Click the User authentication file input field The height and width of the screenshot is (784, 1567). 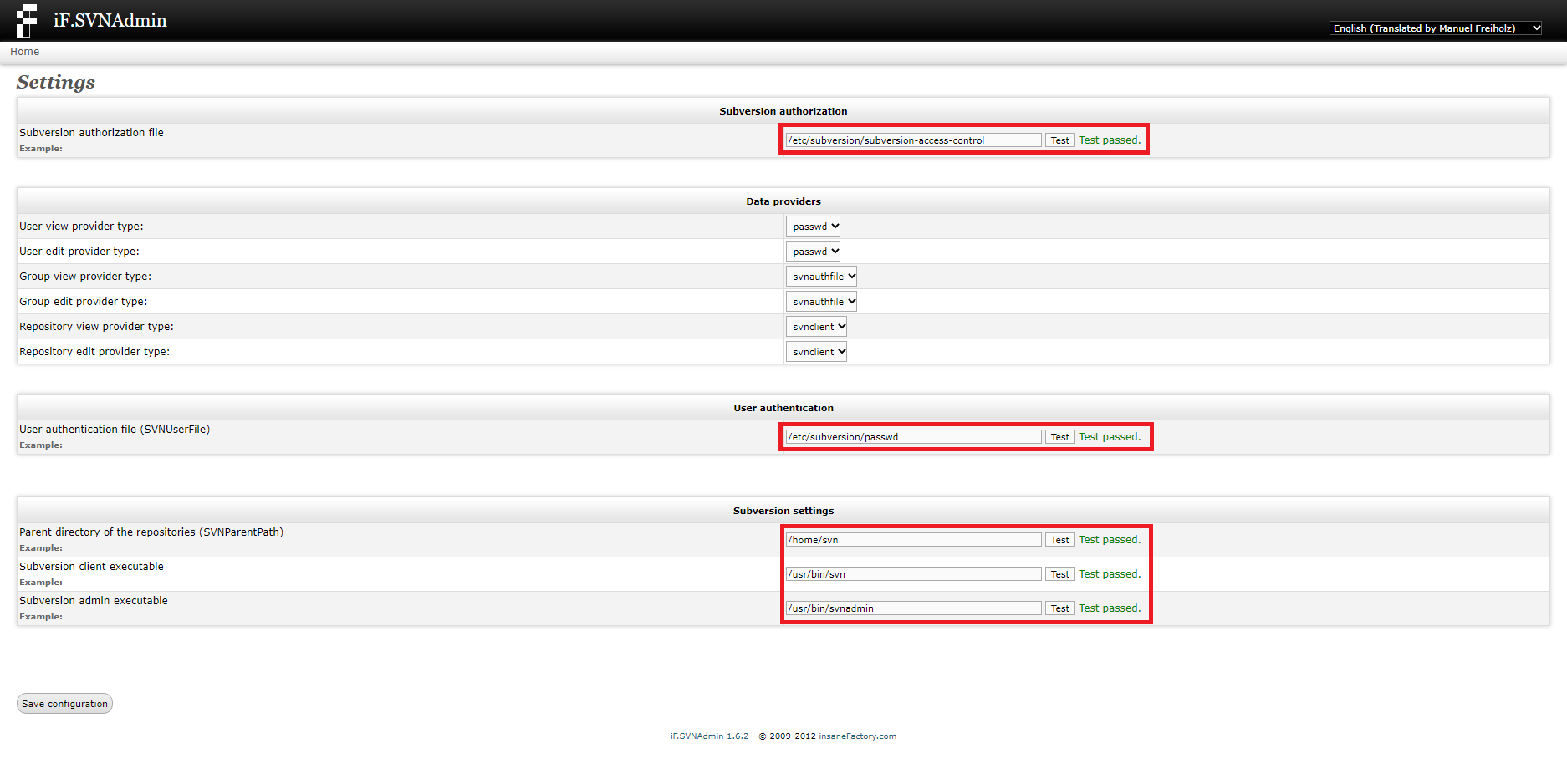(x=913, y=437)
